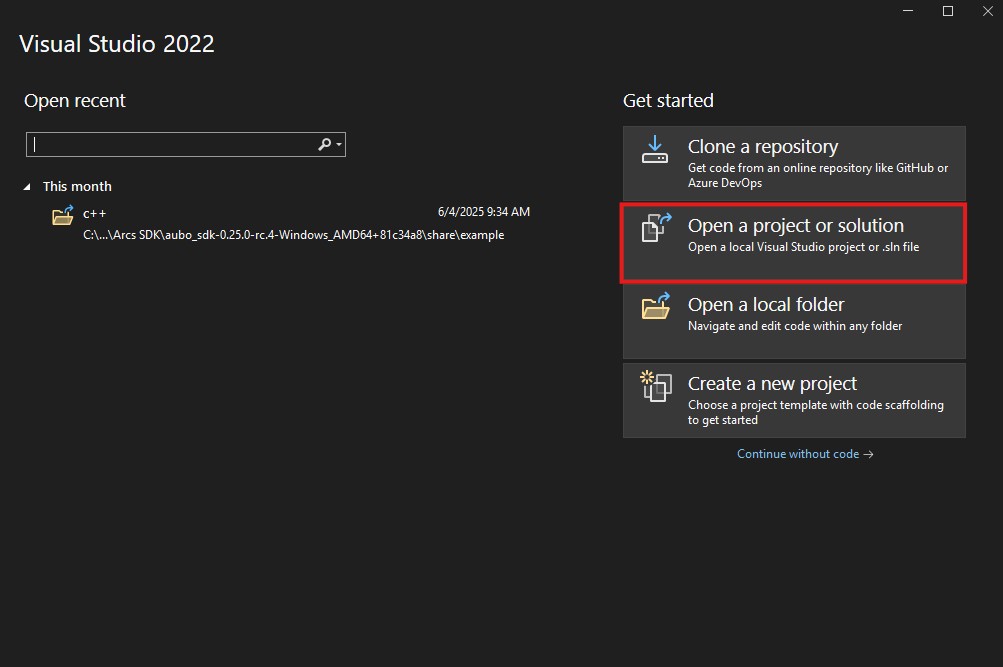Maximize the Visual Studio 2022 window
The image size is (1003, 667).
pos(948,11)
